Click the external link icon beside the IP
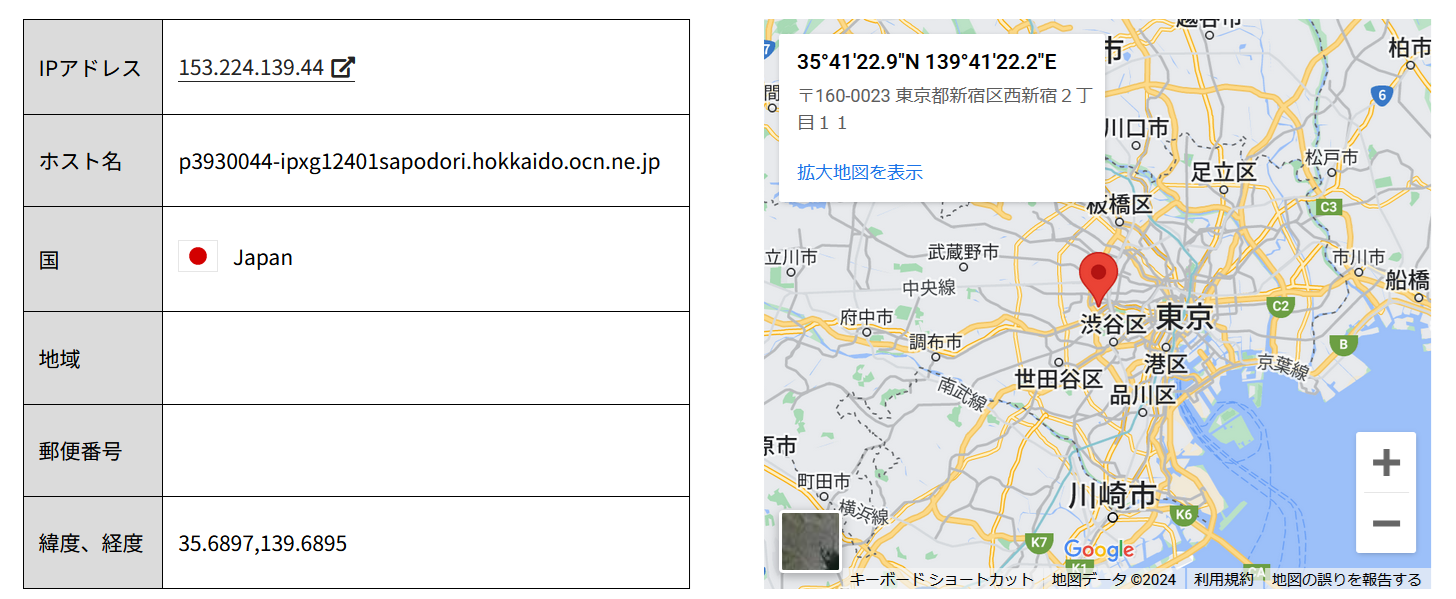Screen dimensions: 1456x599 [x=343, y=67]
